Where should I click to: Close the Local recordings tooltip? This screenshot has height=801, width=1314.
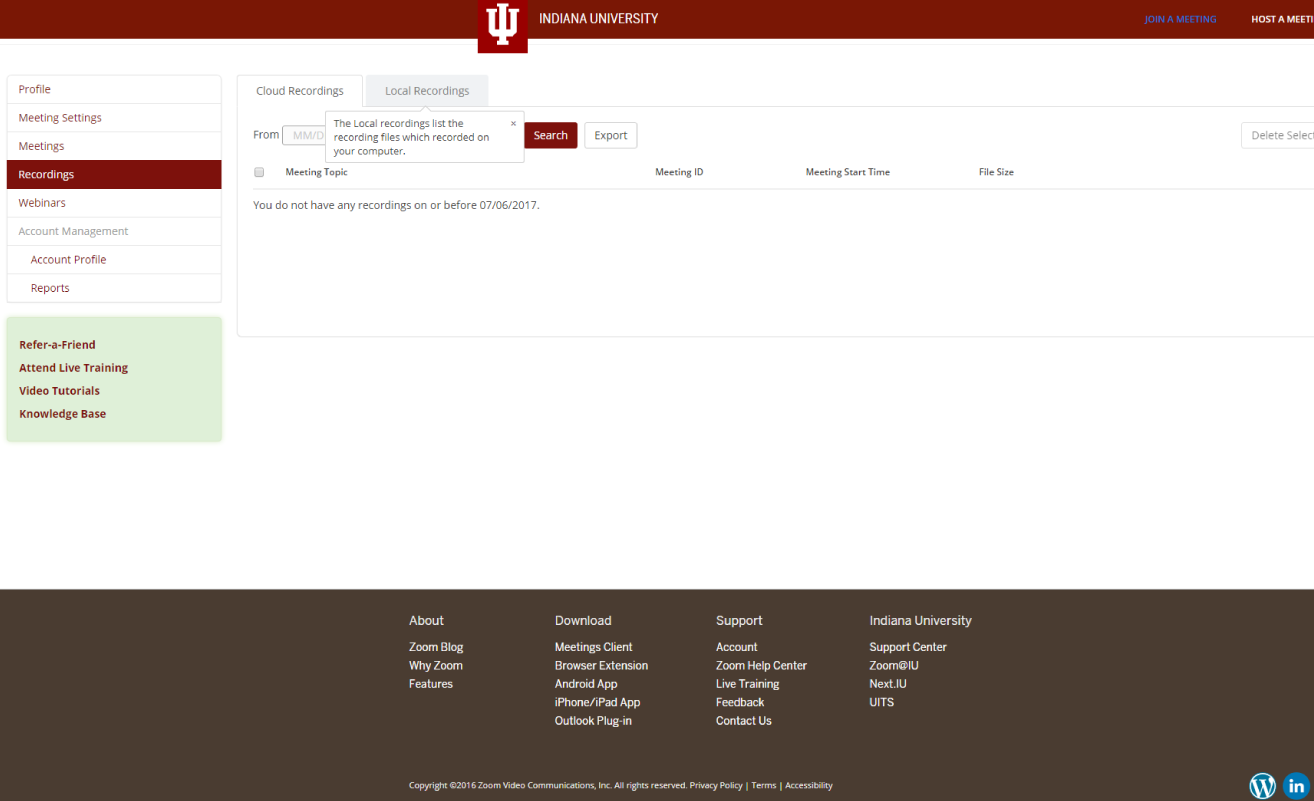pyautogui.click(x=514, y=124)
